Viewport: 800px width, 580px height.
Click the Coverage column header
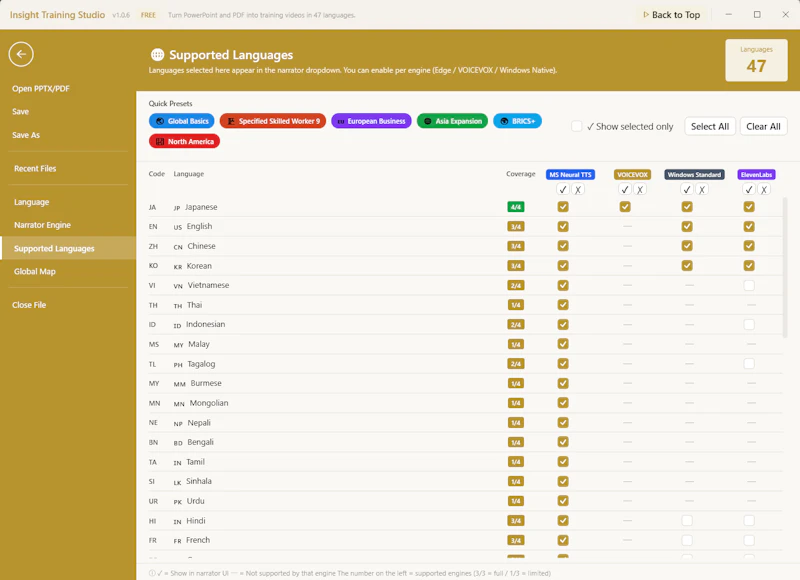click(x=520, y=174)
